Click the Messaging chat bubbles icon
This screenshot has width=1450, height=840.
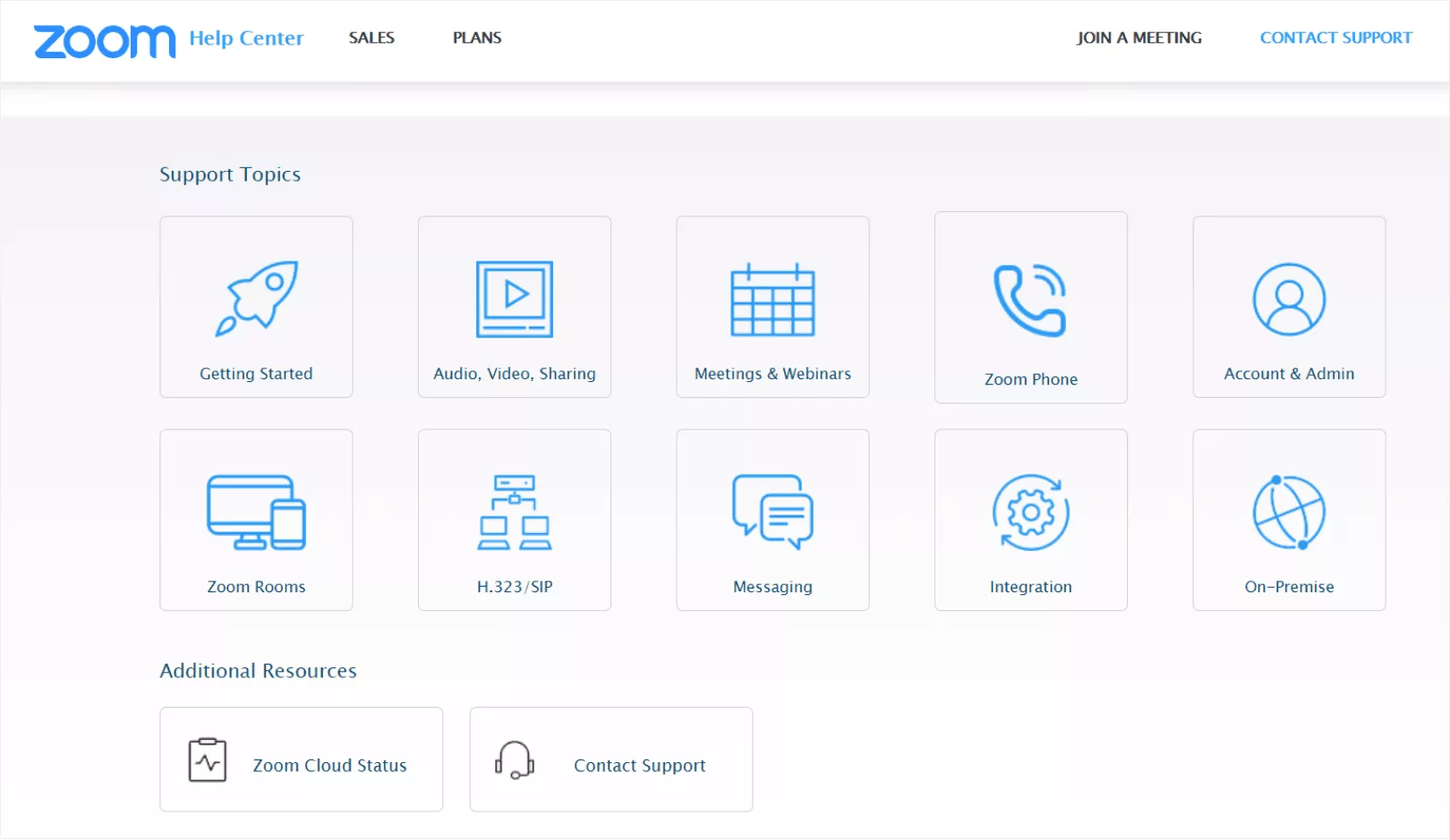(x=772, y=512)
